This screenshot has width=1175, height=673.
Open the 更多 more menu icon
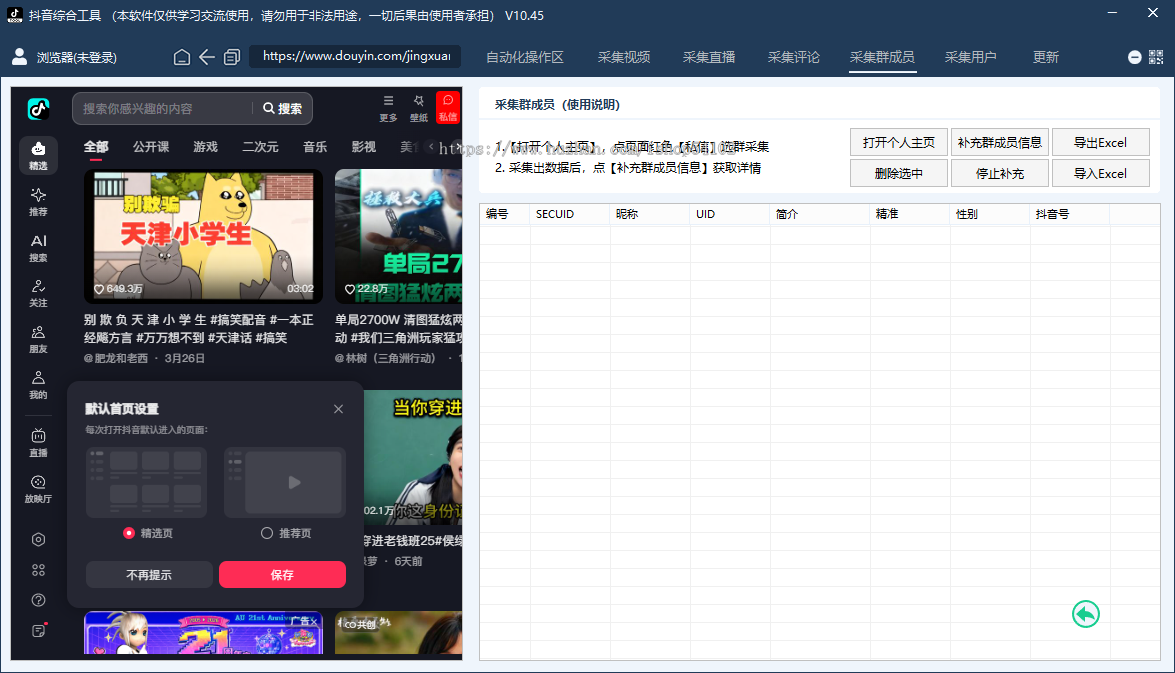click(x=388, y=108)
